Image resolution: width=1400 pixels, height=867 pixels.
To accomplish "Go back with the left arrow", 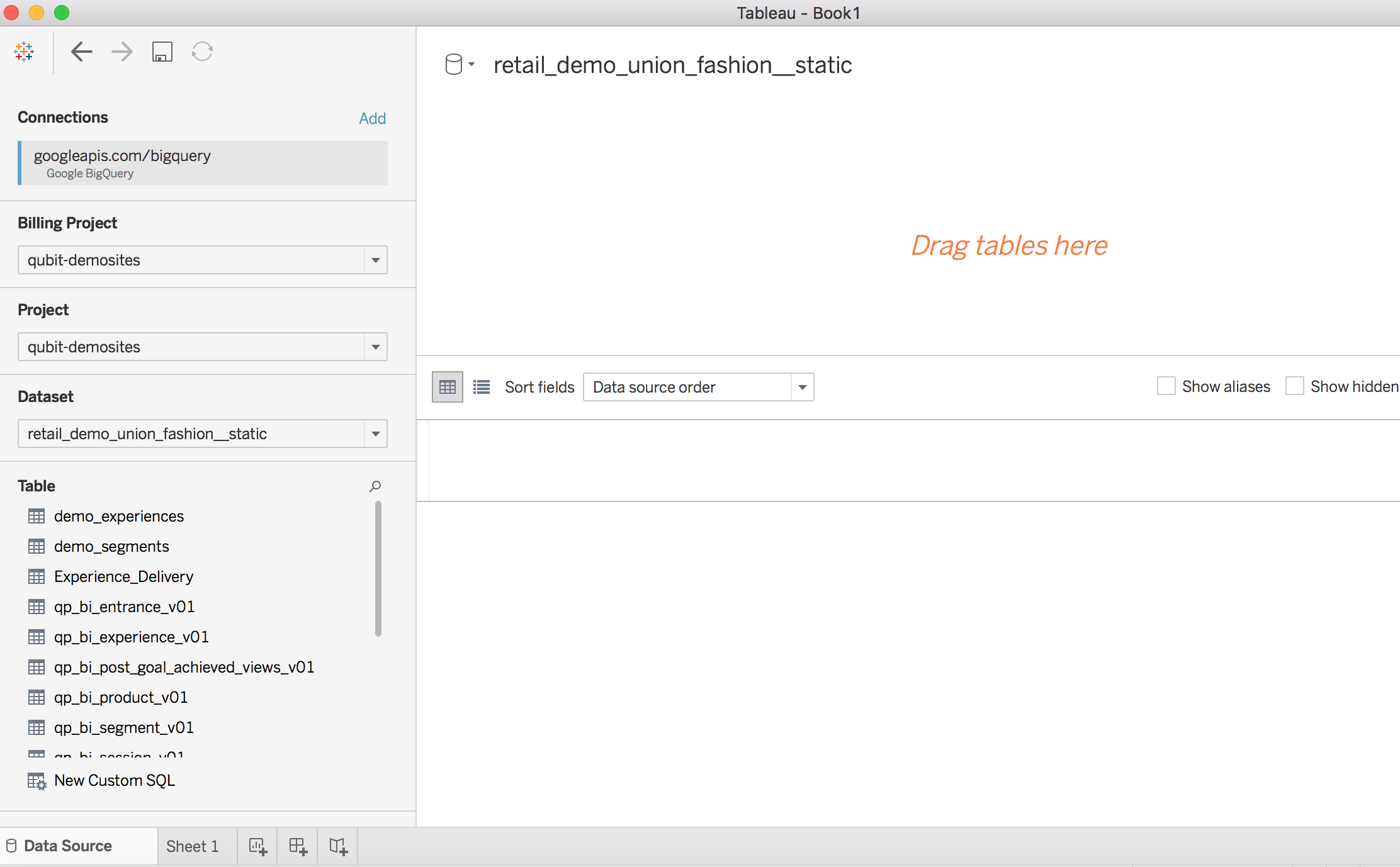I will (x=82, y=52).
